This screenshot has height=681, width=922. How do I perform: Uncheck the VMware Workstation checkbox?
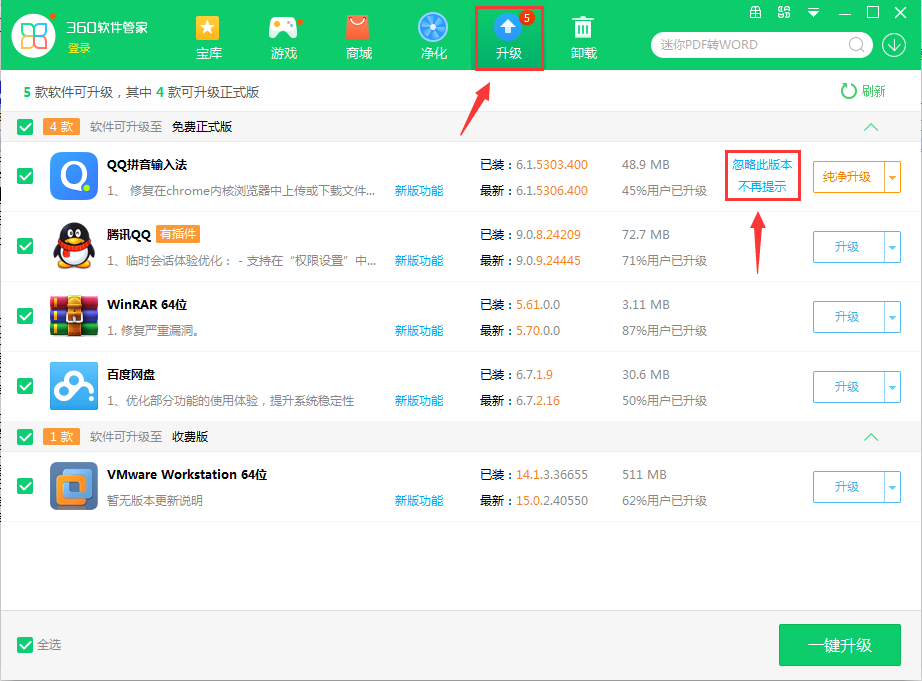[25, 486]
